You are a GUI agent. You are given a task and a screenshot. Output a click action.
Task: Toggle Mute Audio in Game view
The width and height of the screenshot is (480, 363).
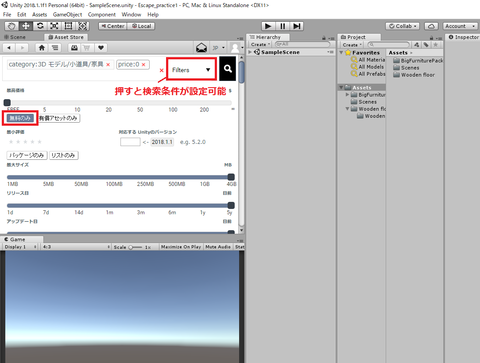(x=218, y=247)
